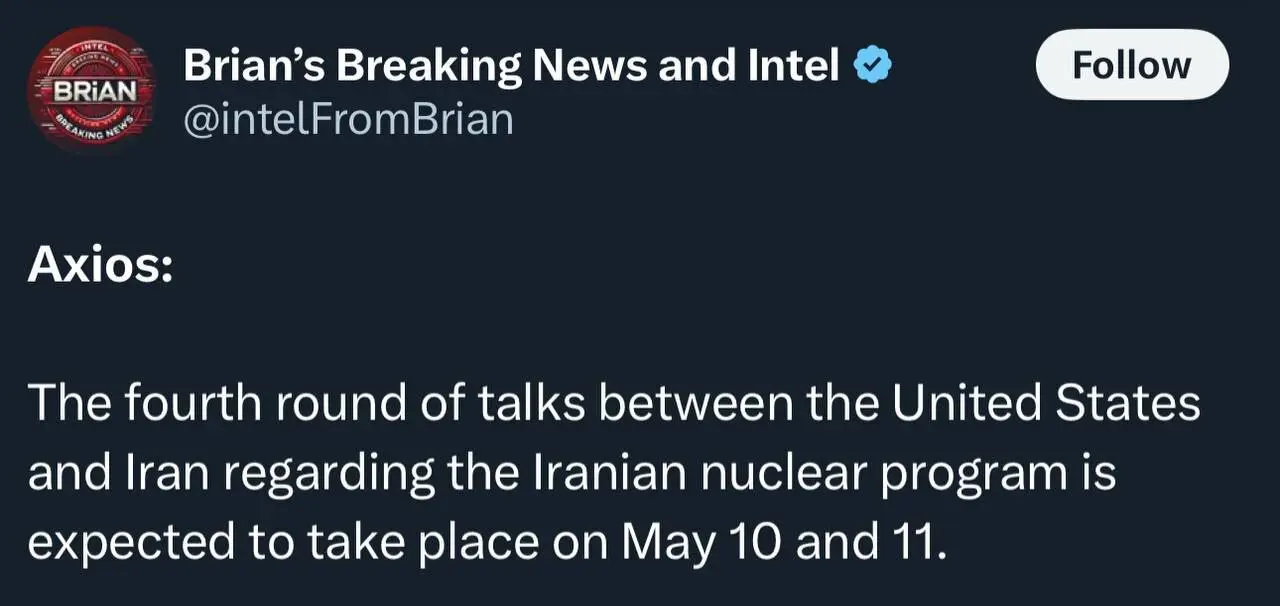The width and height of the screenshot is (1280, 606).
Task: Click the Follow button
Action: point(1131,65)
